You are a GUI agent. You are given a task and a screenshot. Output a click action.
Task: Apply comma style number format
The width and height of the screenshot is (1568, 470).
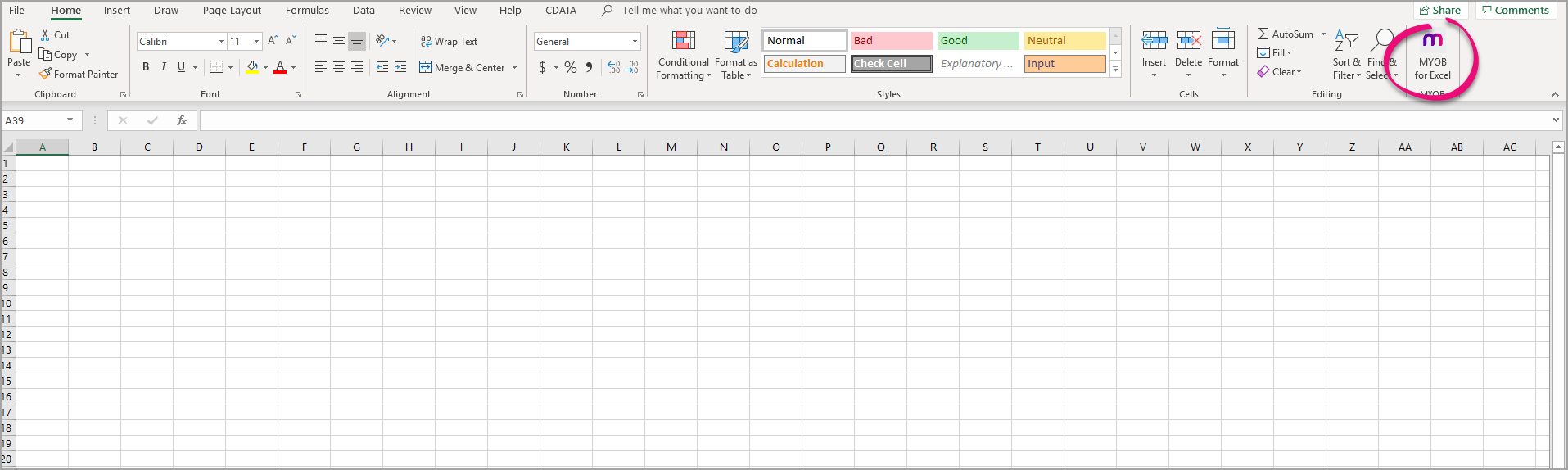(590, 67)
